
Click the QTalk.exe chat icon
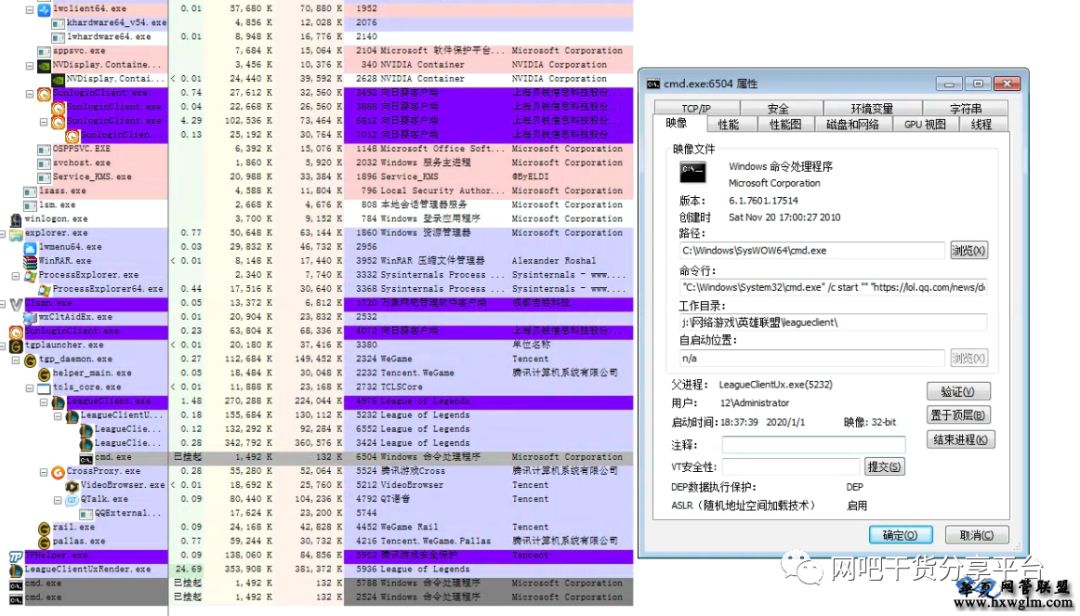(72, 500)
